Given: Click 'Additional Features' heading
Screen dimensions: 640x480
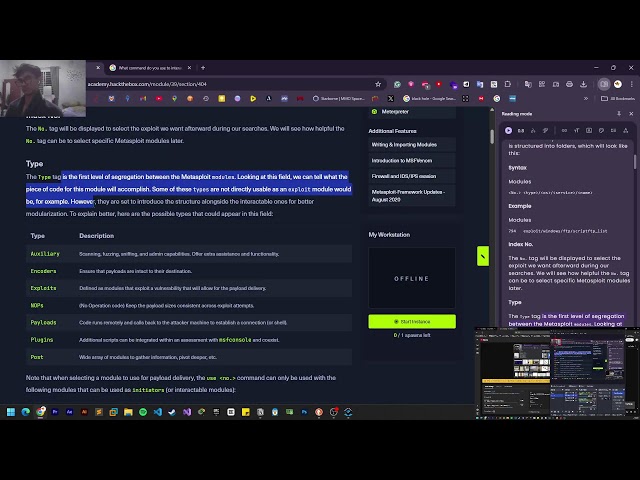Looking at the screenshot, I should pos(393,131).
